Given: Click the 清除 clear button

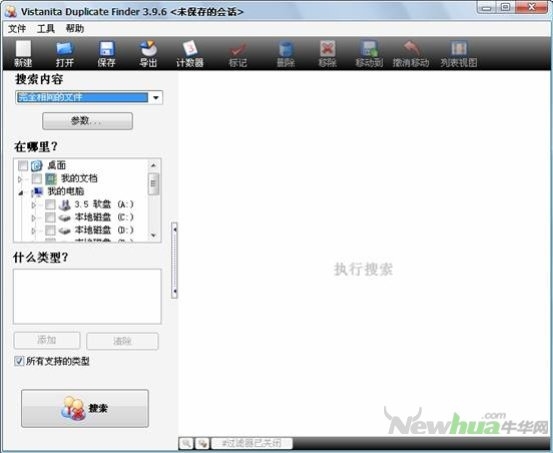Looking at the screenshot, I should pos(122,341).
